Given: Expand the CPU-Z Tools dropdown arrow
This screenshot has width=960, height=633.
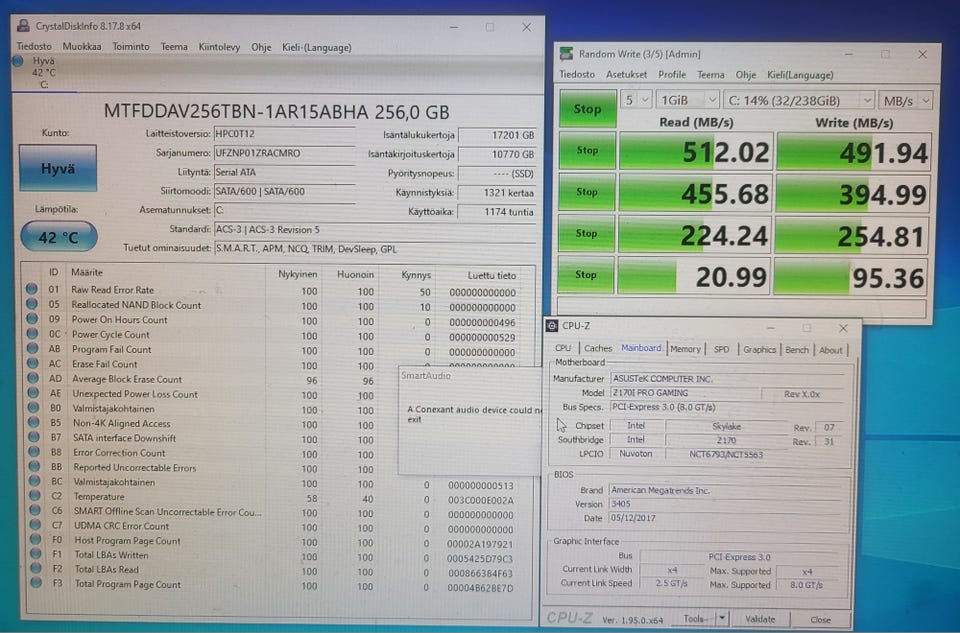Looking at the screenshot, I should pos(723,619).
